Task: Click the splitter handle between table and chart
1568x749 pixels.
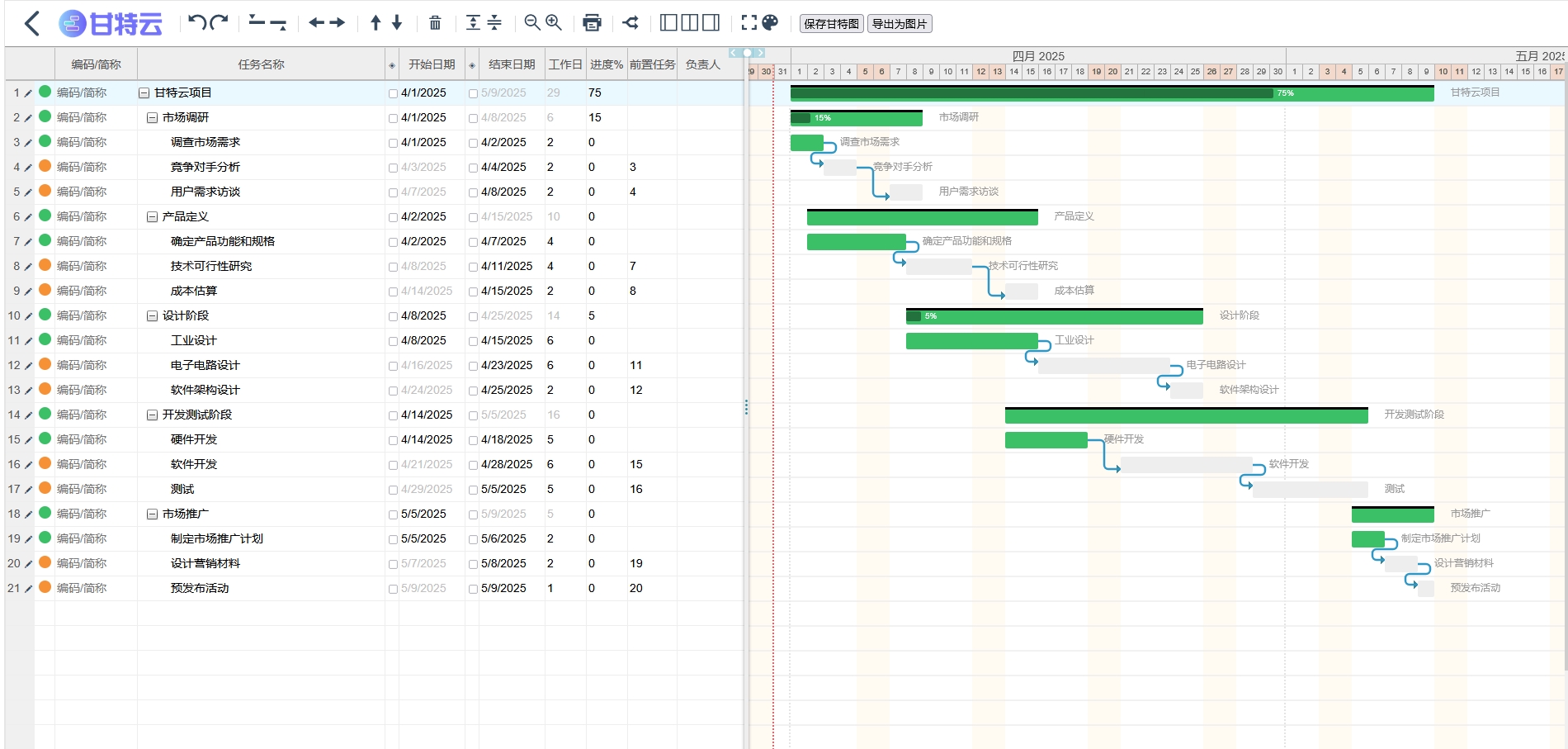Action: 746,407
